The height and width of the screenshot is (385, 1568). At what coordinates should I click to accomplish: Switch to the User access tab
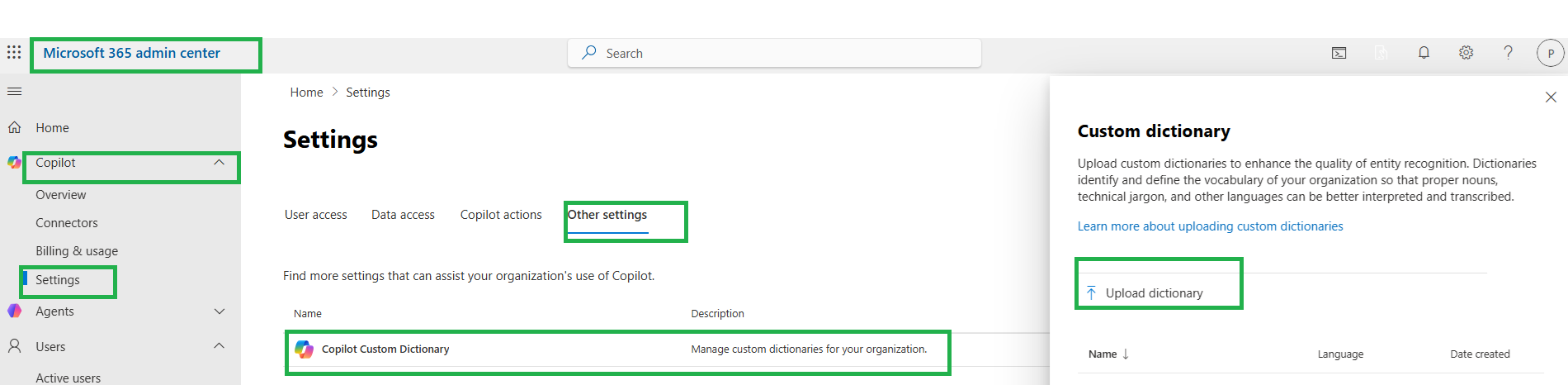point(315,215)
